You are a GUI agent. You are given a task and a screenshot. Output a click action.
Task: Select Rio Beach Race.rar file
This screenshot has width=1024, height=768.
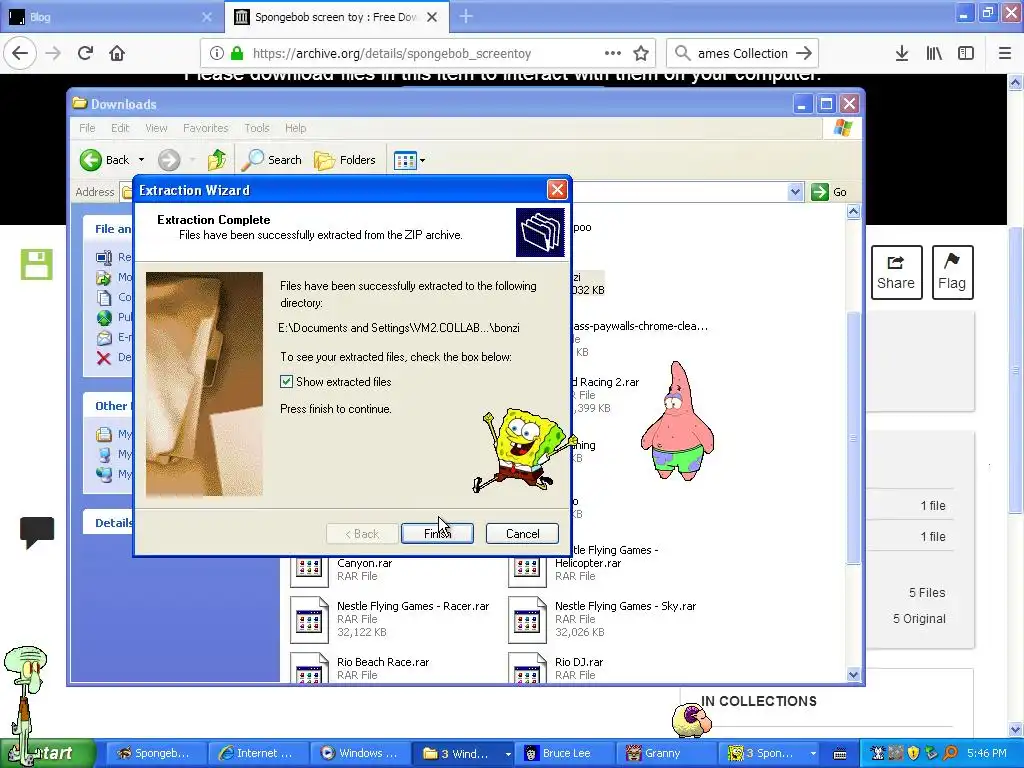tap(360, 667)
